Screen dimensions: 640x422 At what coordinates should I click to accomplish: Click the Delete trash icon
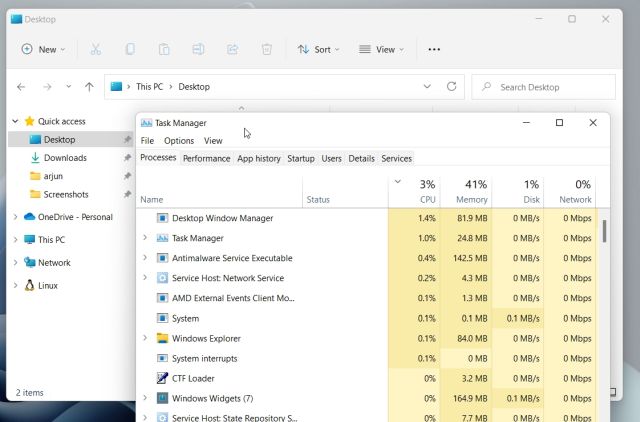coord(266,49)
